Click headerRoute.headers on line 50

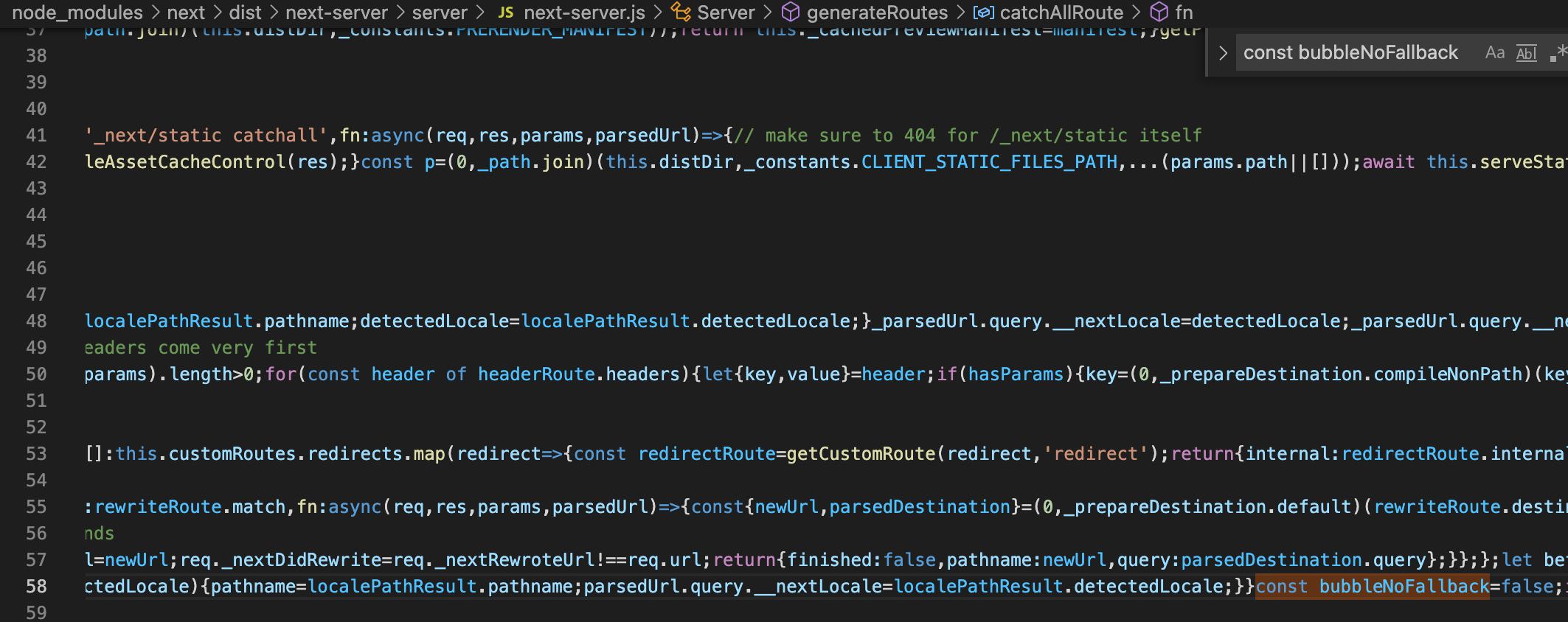[578, 374]
